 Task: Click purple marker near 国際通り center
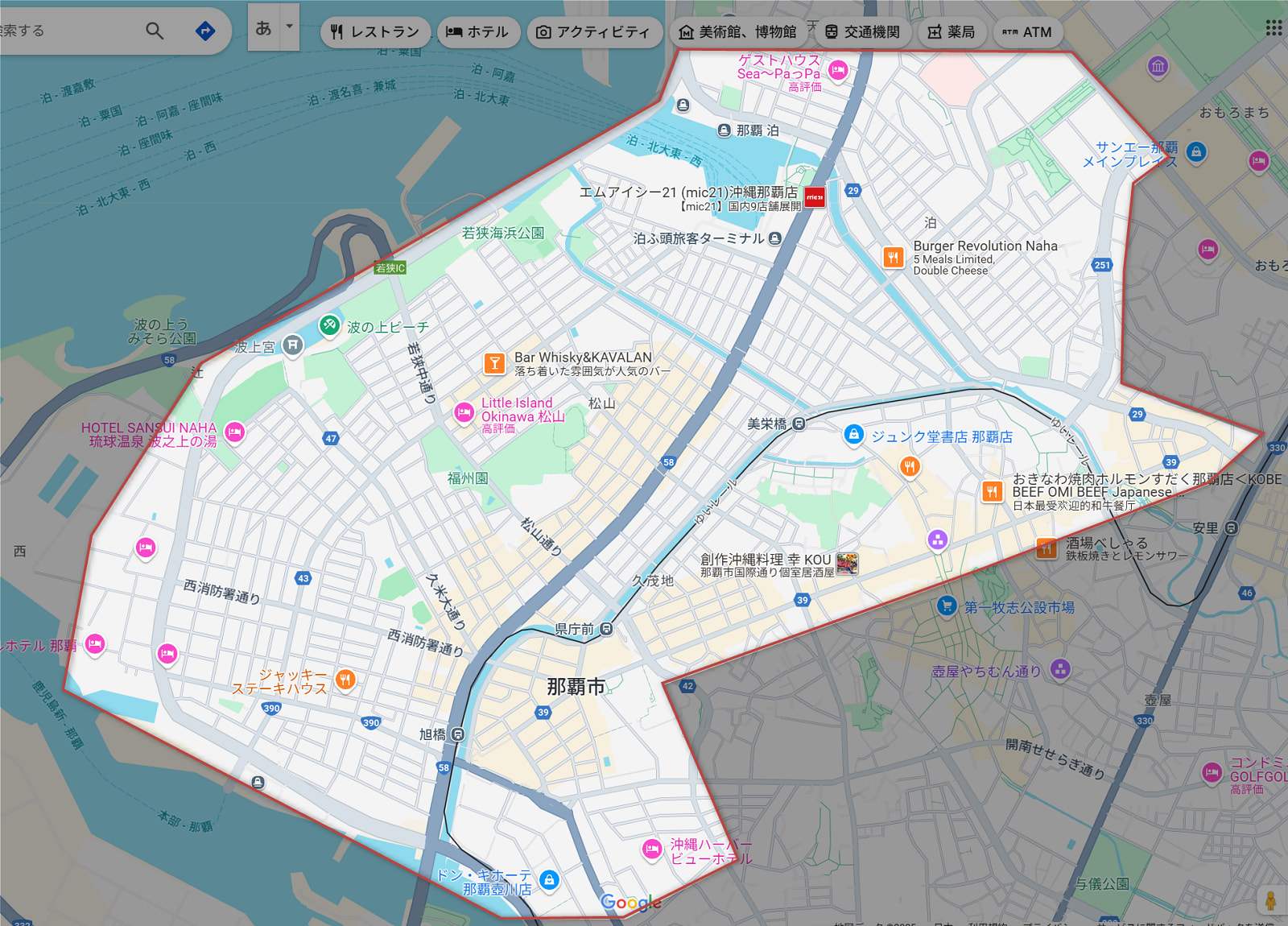937,540
